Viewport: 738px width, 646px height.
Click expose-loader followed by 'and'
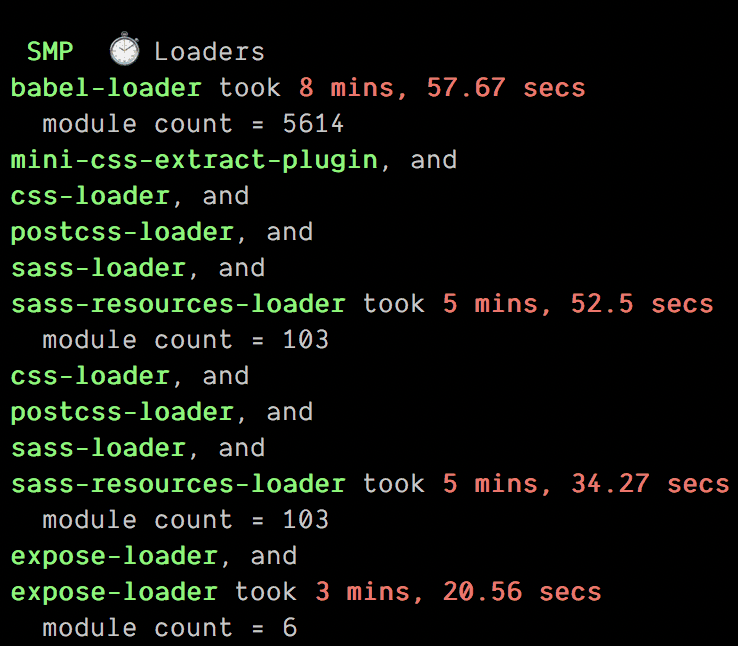click(114, 556)
